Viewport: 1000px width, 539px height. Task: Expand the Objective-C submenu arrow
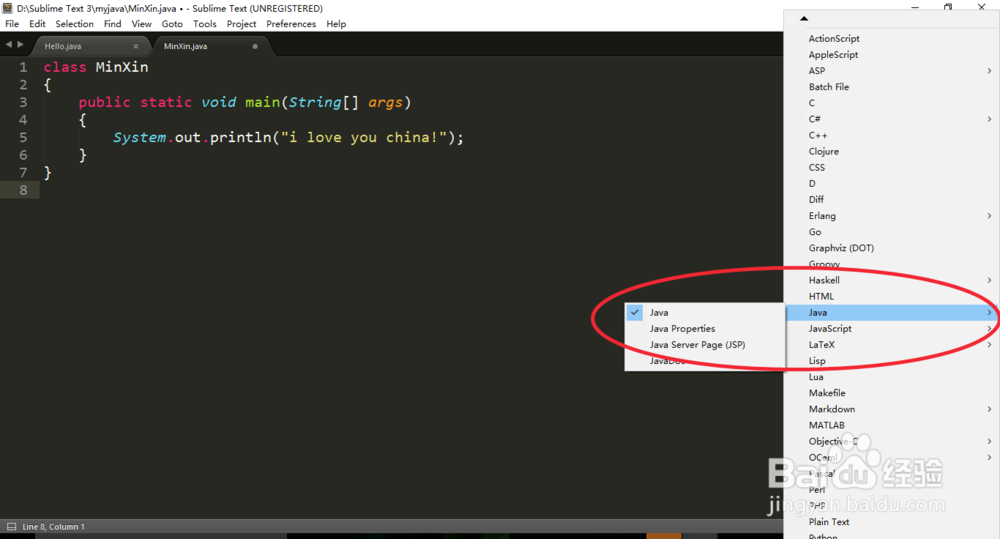coord(989,441)
